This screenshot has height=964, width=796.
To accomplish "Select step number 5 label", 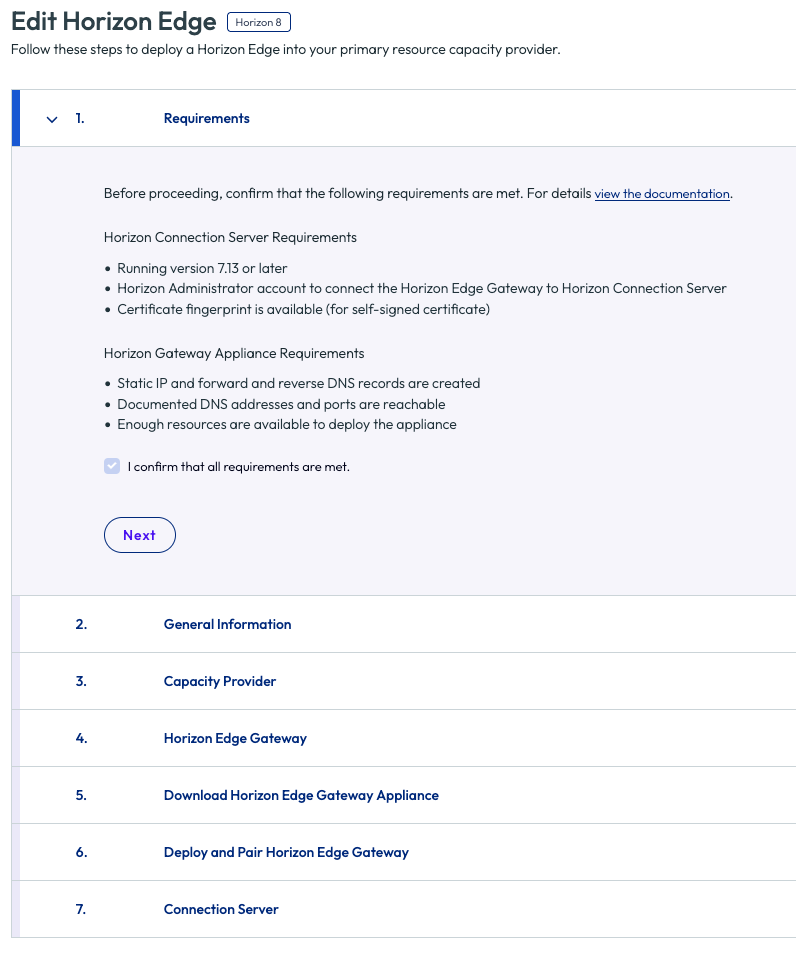I will click(81, 796).
